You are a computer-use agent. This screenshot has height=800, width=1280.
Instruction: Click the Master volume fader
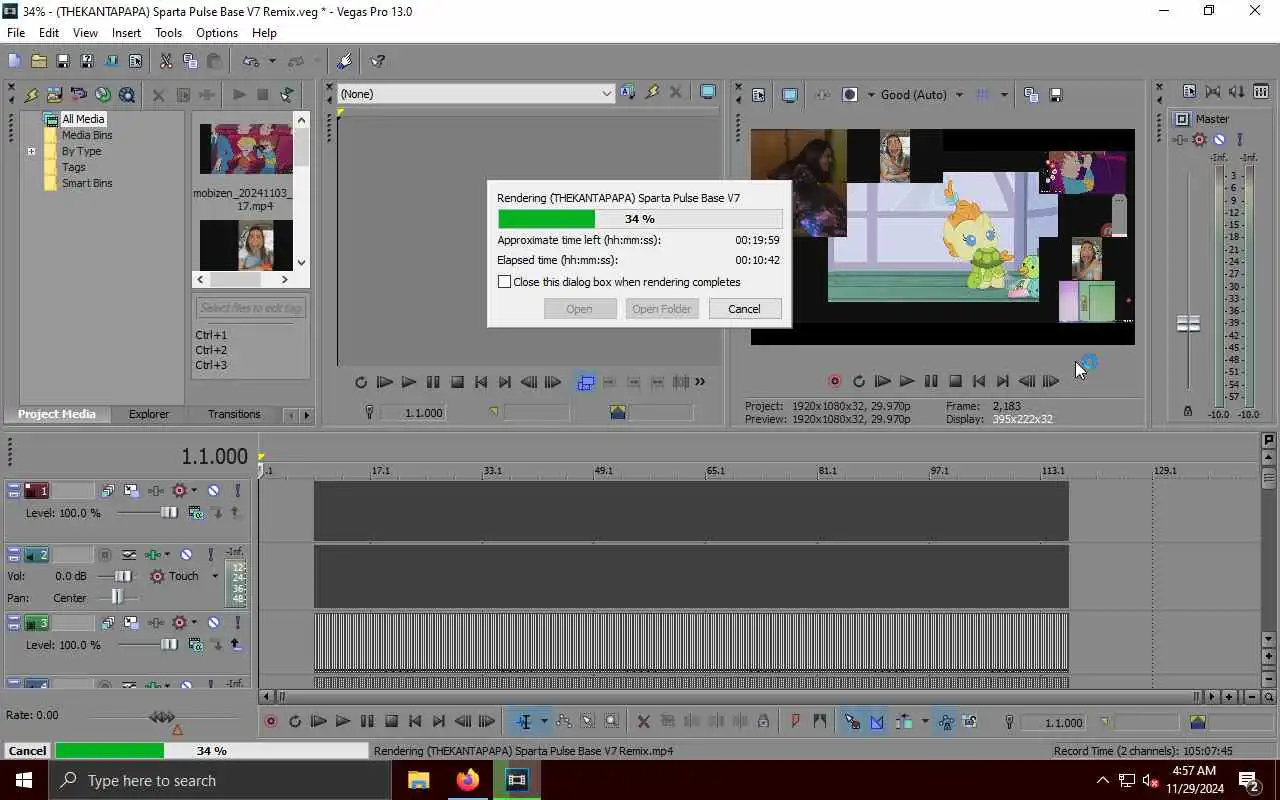point(1188,324)
